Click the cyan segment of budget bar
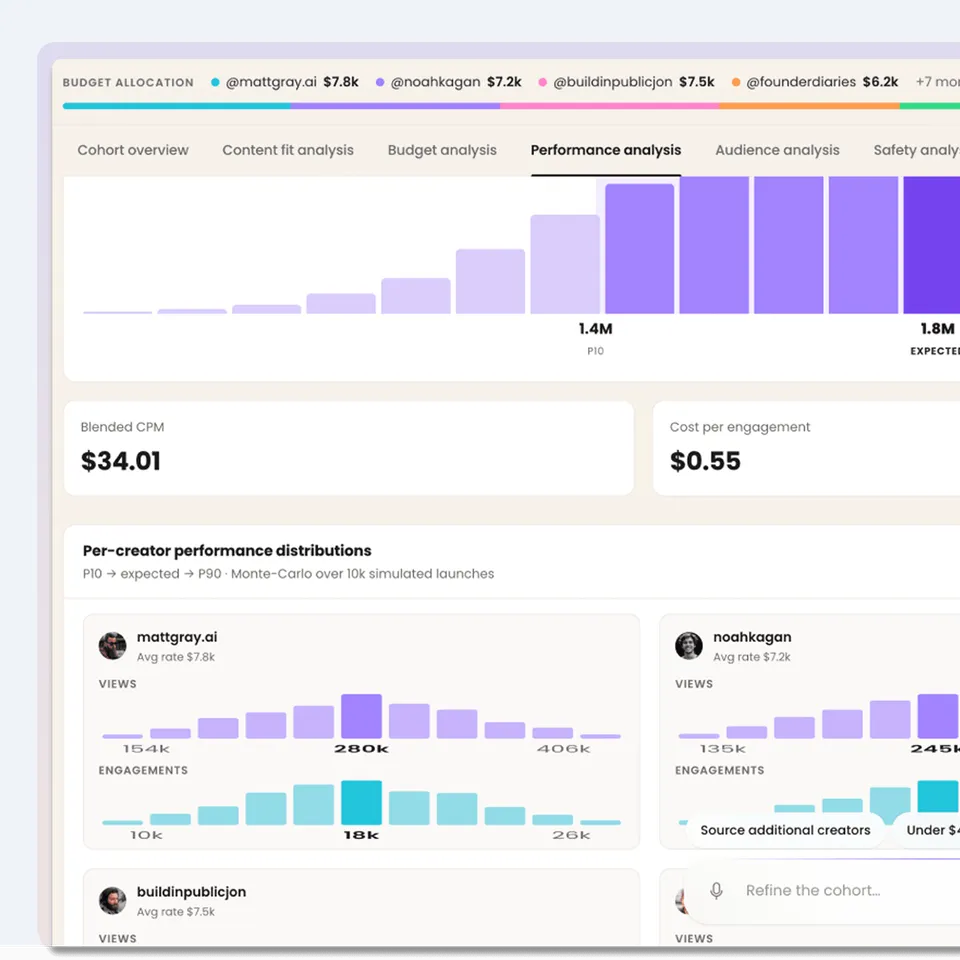This screenshot has width=960, height=960. (x=176, y=106)
